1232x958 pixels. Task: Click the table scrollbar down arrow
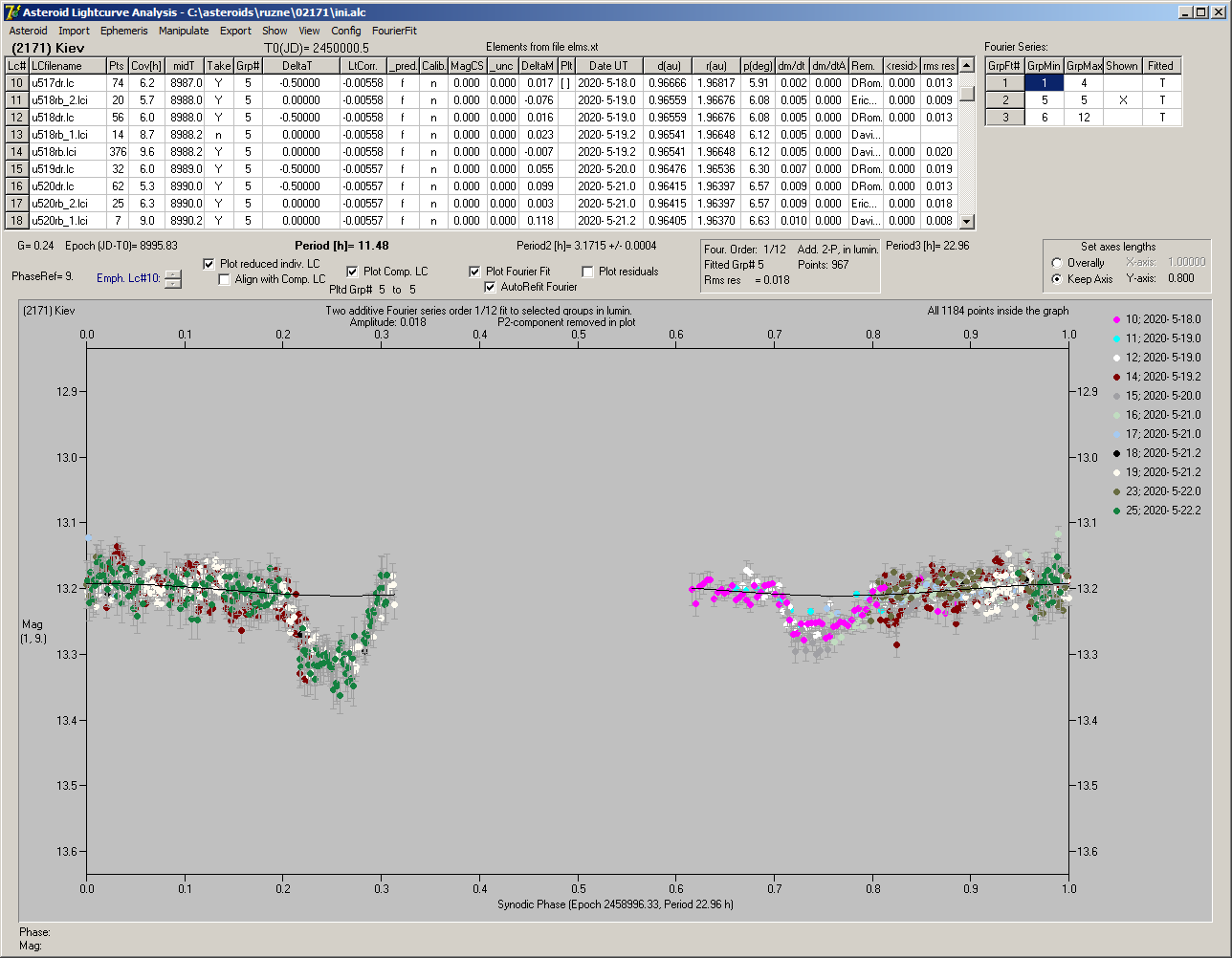[x=967, y=221]
